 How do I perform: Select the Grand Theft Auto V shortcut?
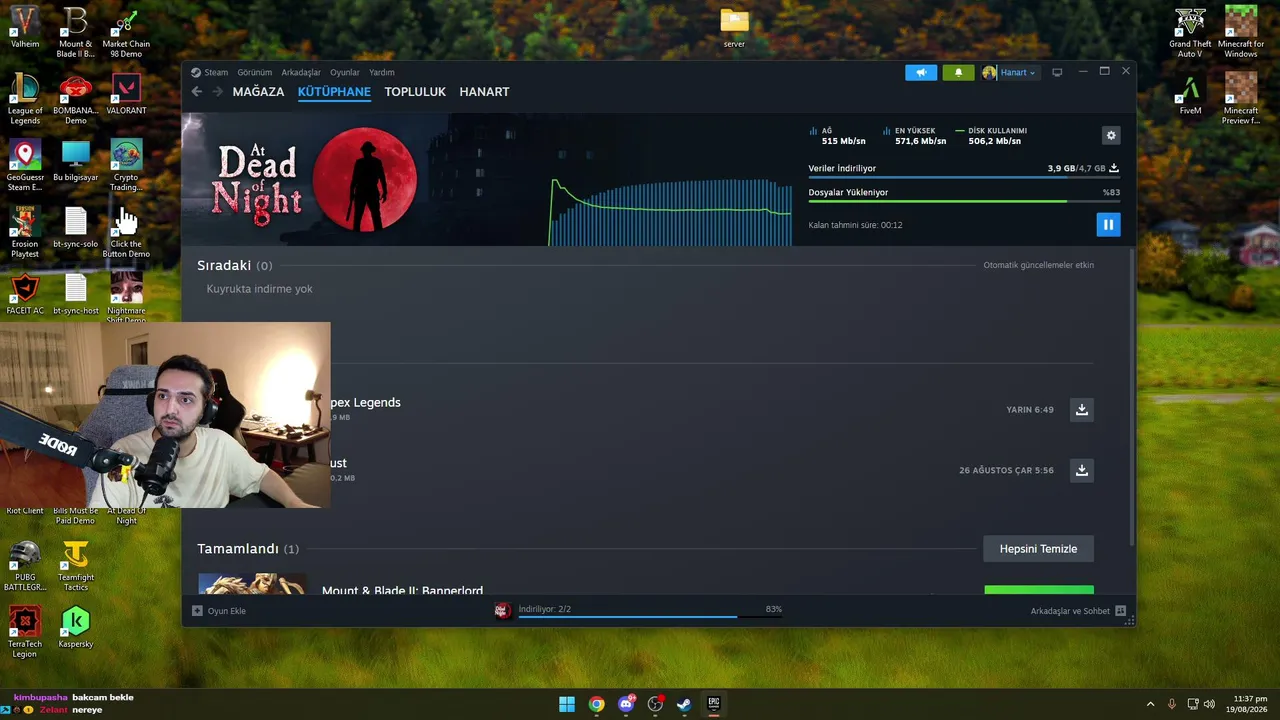1190,32
